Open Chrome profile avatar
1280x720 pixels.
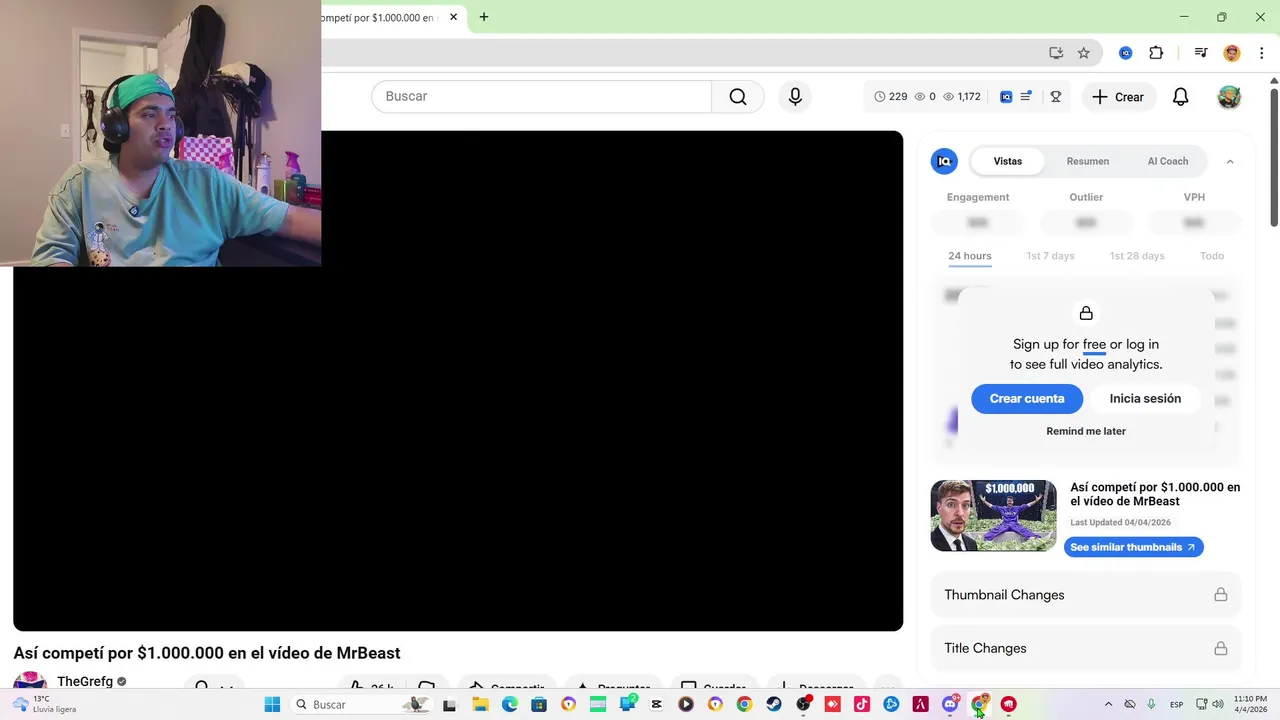click(x=1232, y=53)
